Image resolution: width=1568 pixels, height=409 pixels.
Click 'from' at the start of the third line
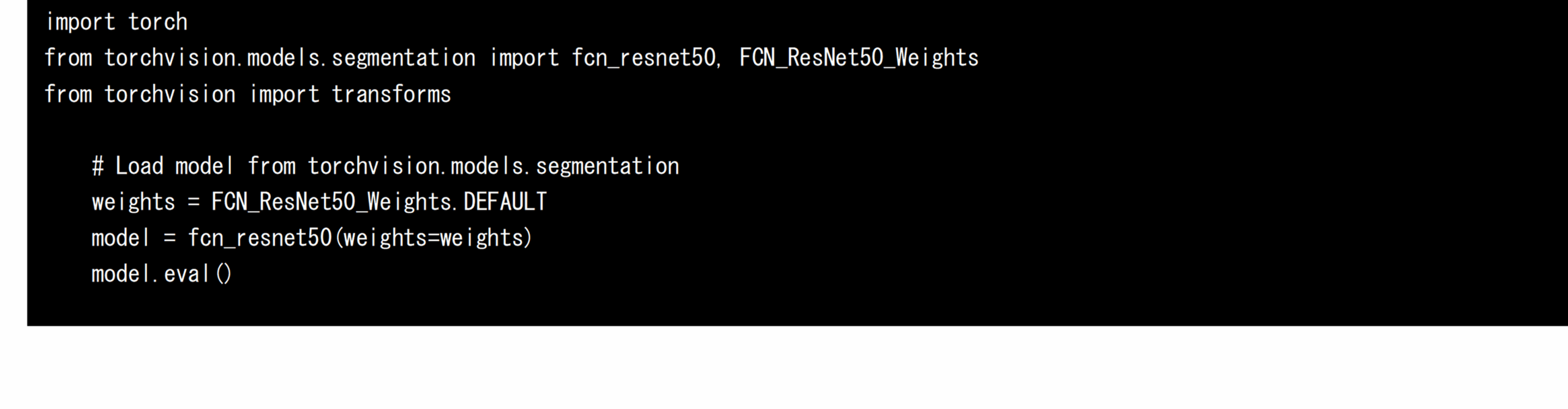coord(69,94)
